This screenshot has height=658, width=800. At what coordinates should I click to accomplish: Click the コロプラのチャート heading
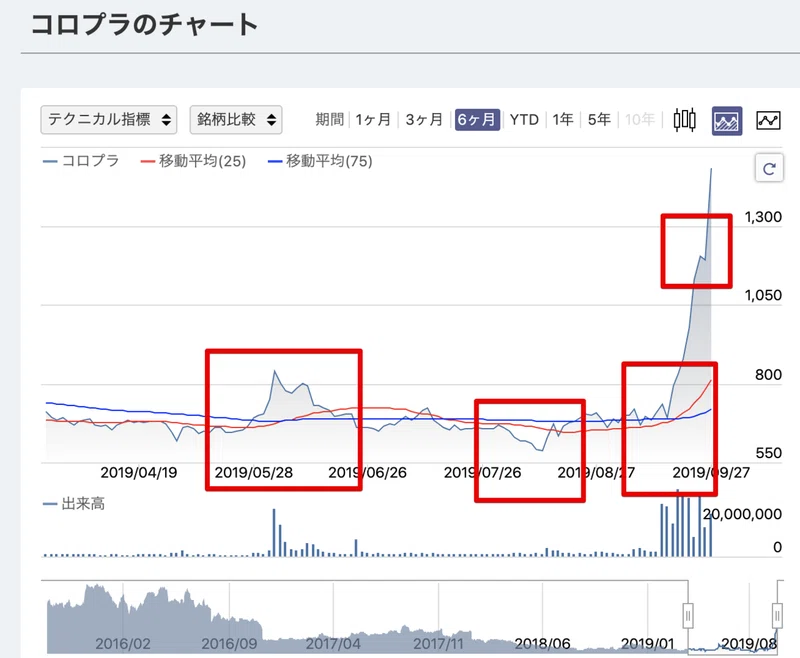tap(145, 24)
